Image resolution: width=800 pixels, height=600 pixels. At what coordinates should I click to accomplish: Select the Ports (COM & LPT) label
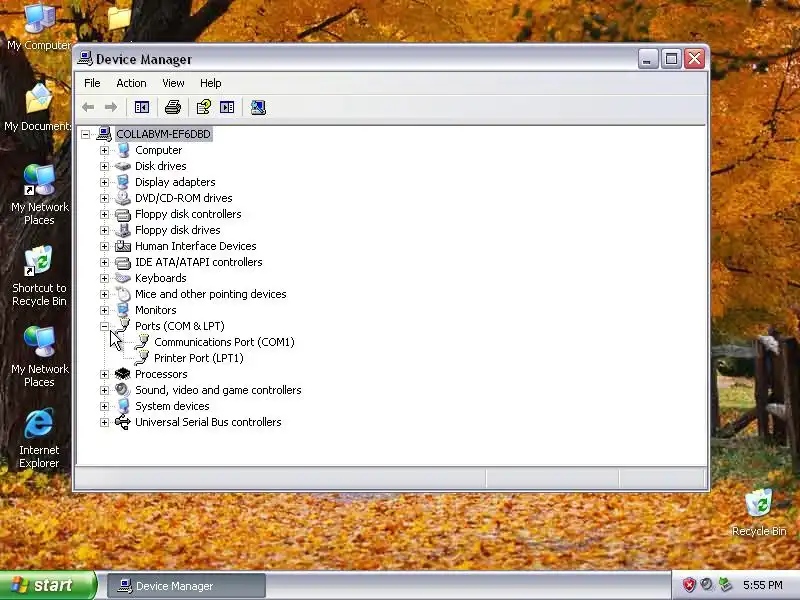tap(180, 326)
